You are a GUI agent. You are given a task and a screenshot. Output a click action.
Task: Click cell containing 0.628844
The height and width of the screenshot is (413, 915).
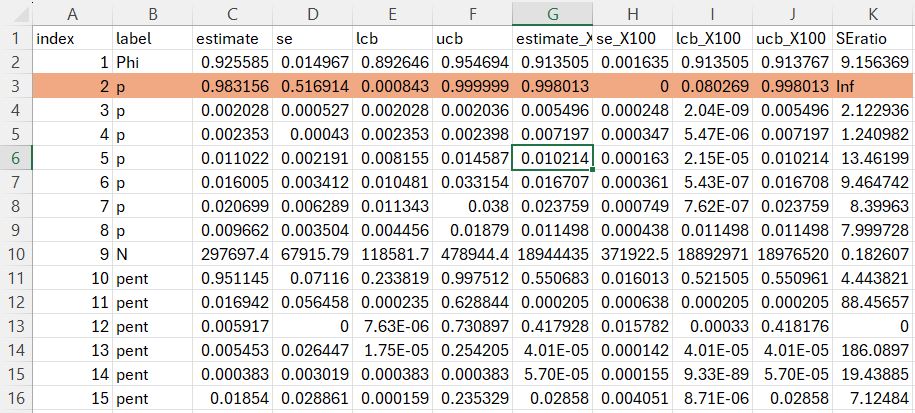point(473,303)
